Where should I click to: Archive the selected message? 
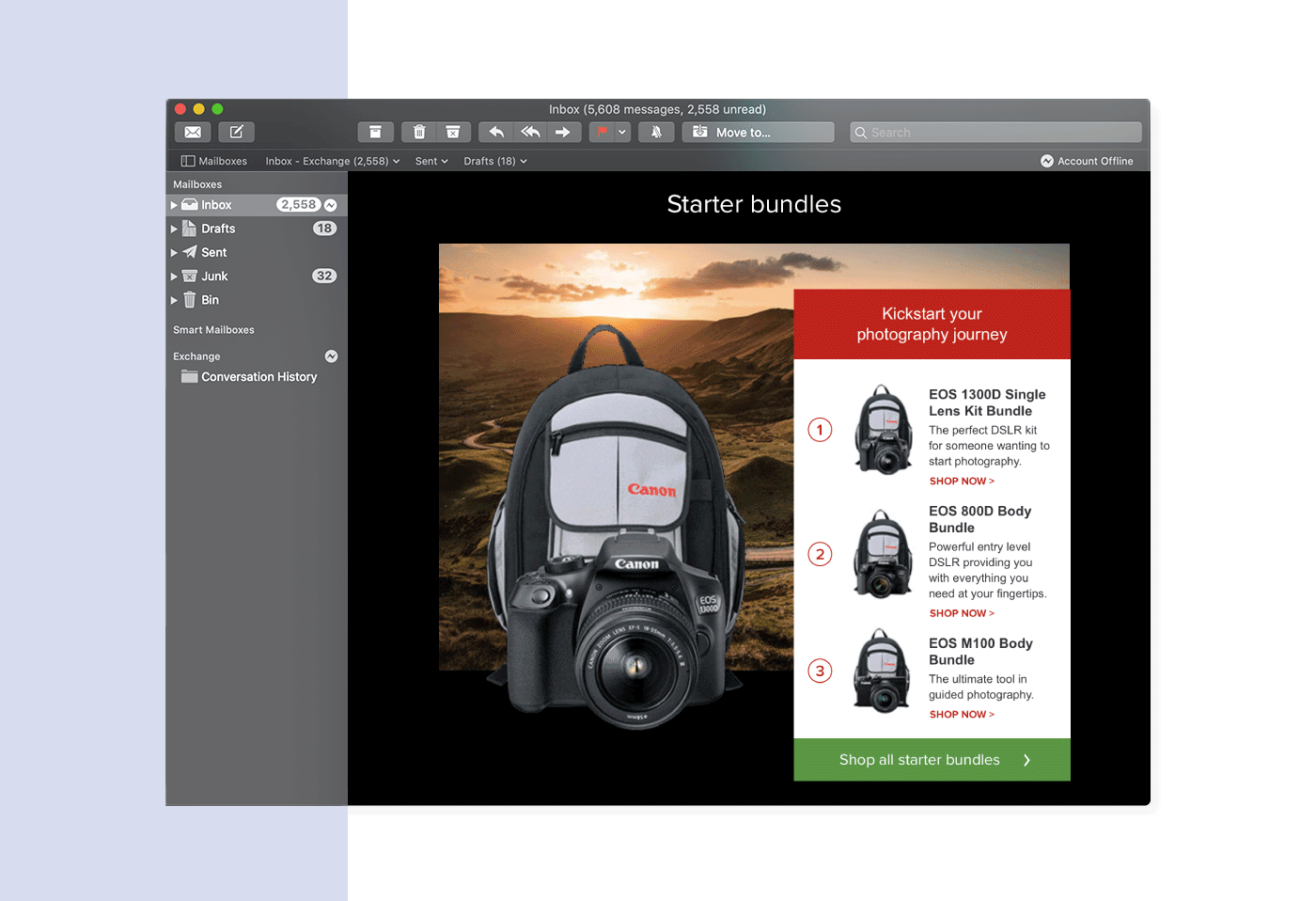[375, 133]
